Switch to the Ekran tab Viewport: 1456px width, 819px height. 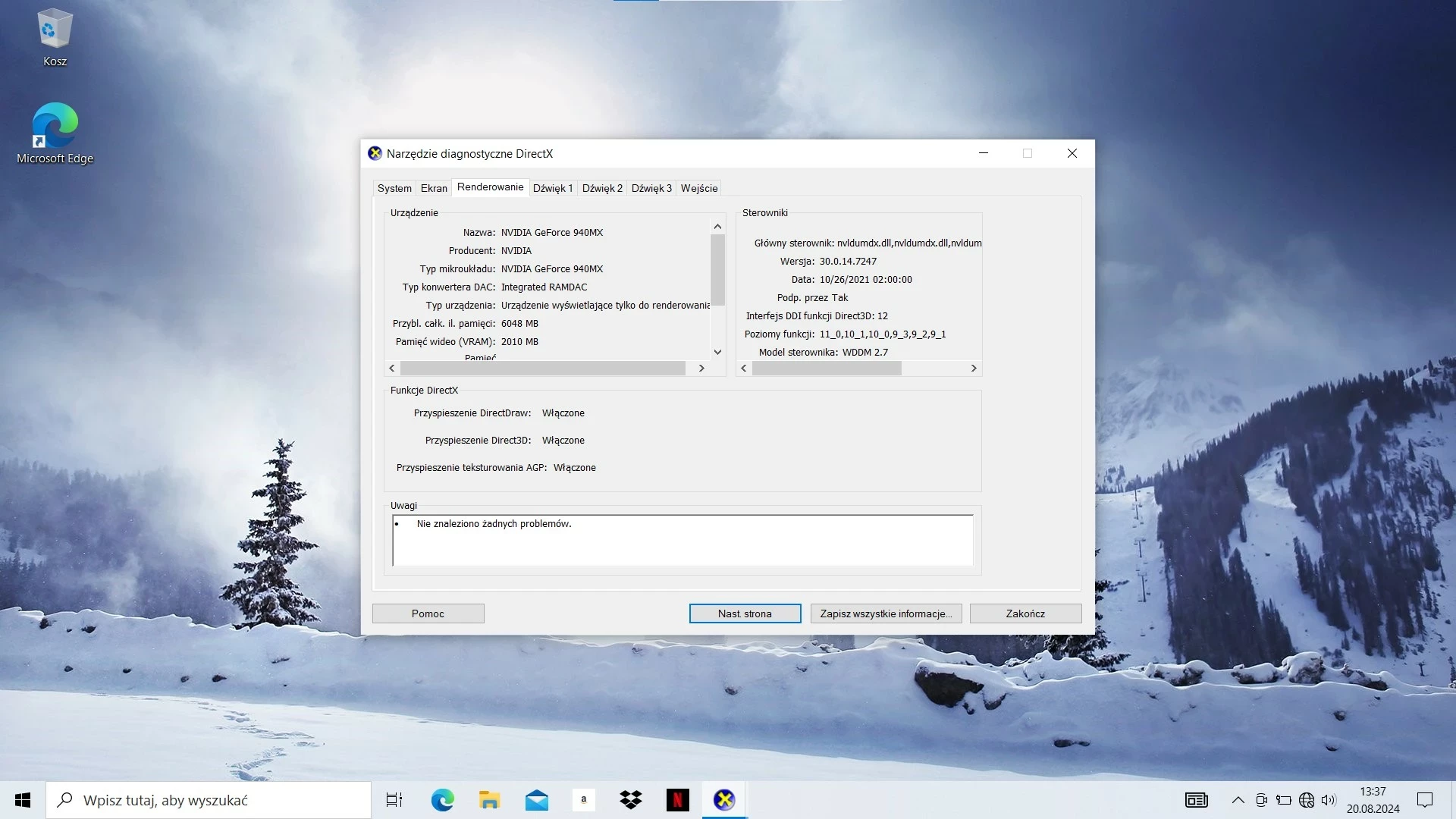[434, 188]
